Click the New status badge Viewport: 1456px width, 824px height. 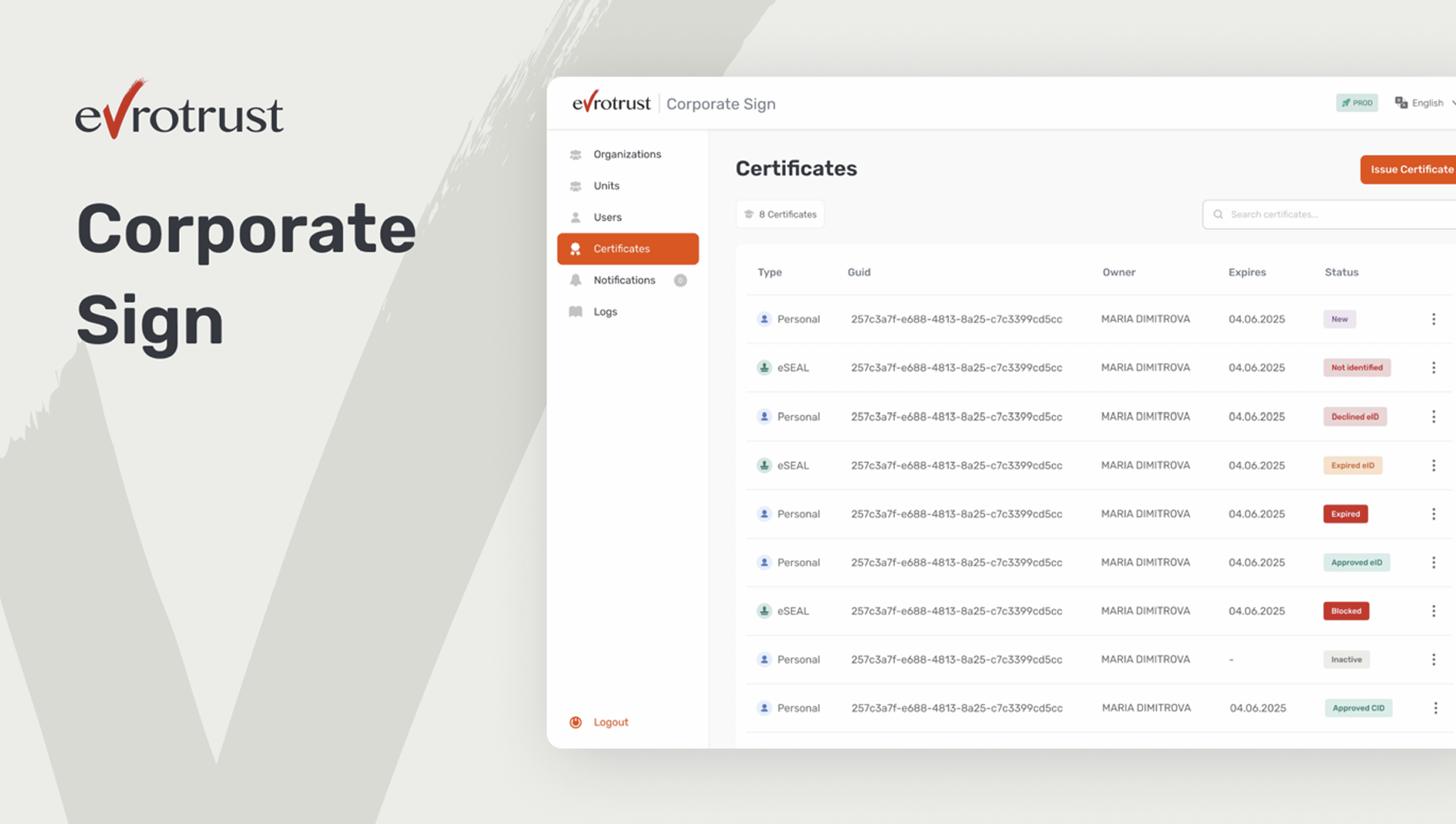click(x=1339, y=319)
